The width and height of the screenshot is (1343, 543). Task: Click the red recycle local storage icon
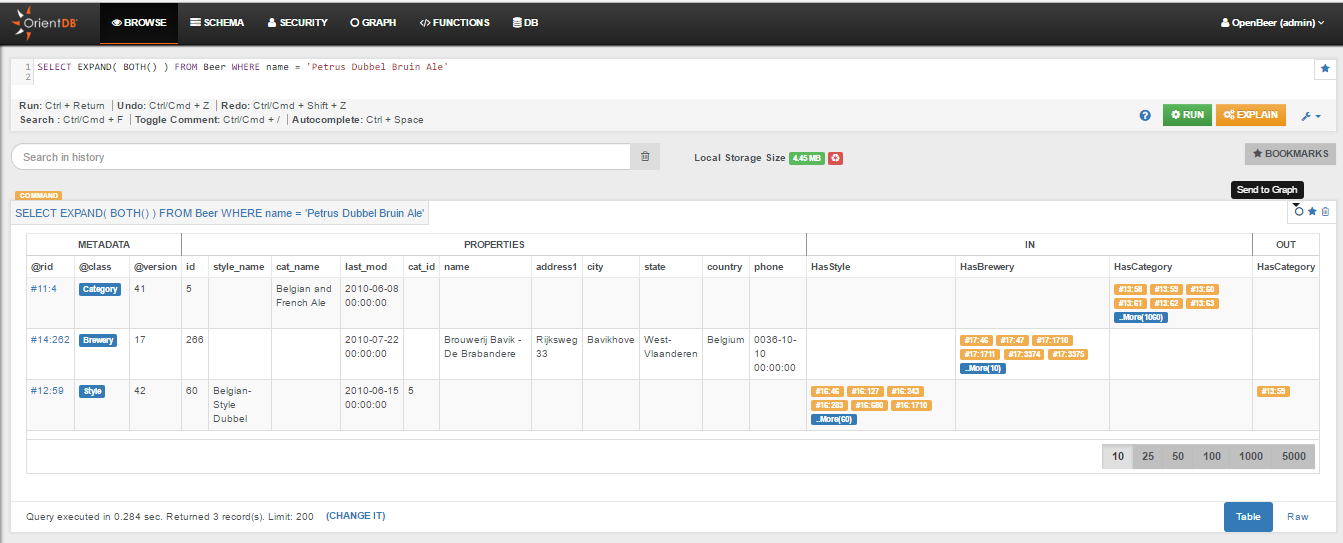point(835,158)
